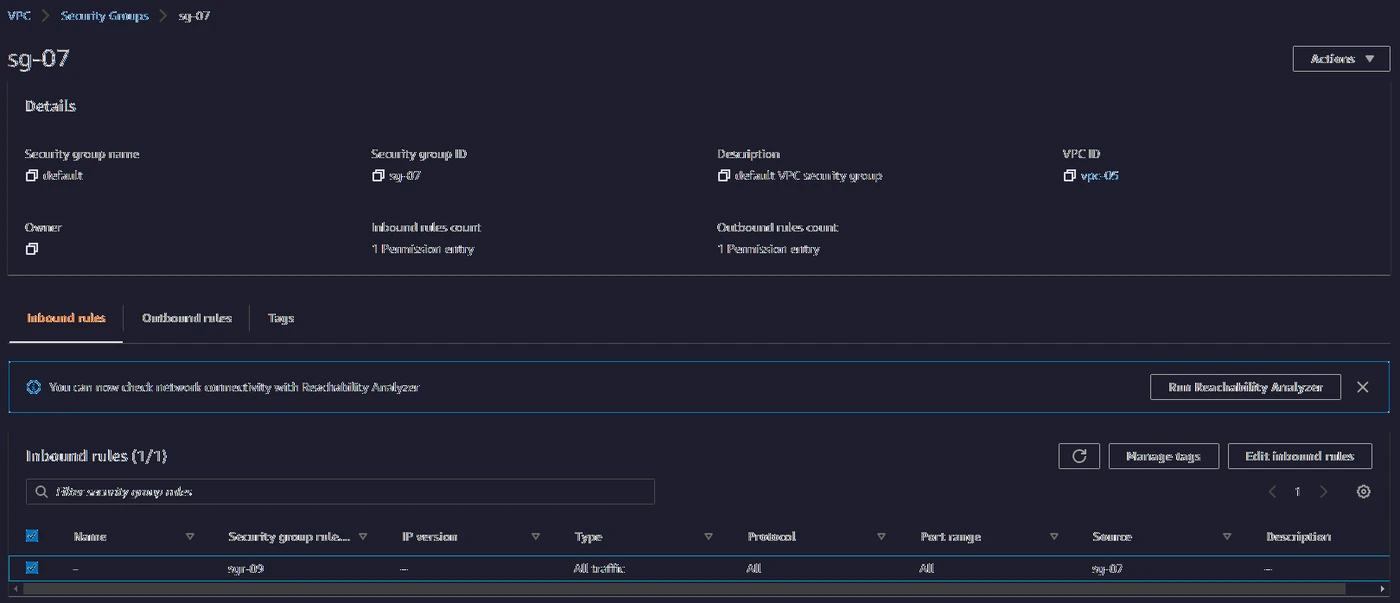Click the search icon in filter box
The height and width of the screenshot is (603, 1400).
coord(42,492)
